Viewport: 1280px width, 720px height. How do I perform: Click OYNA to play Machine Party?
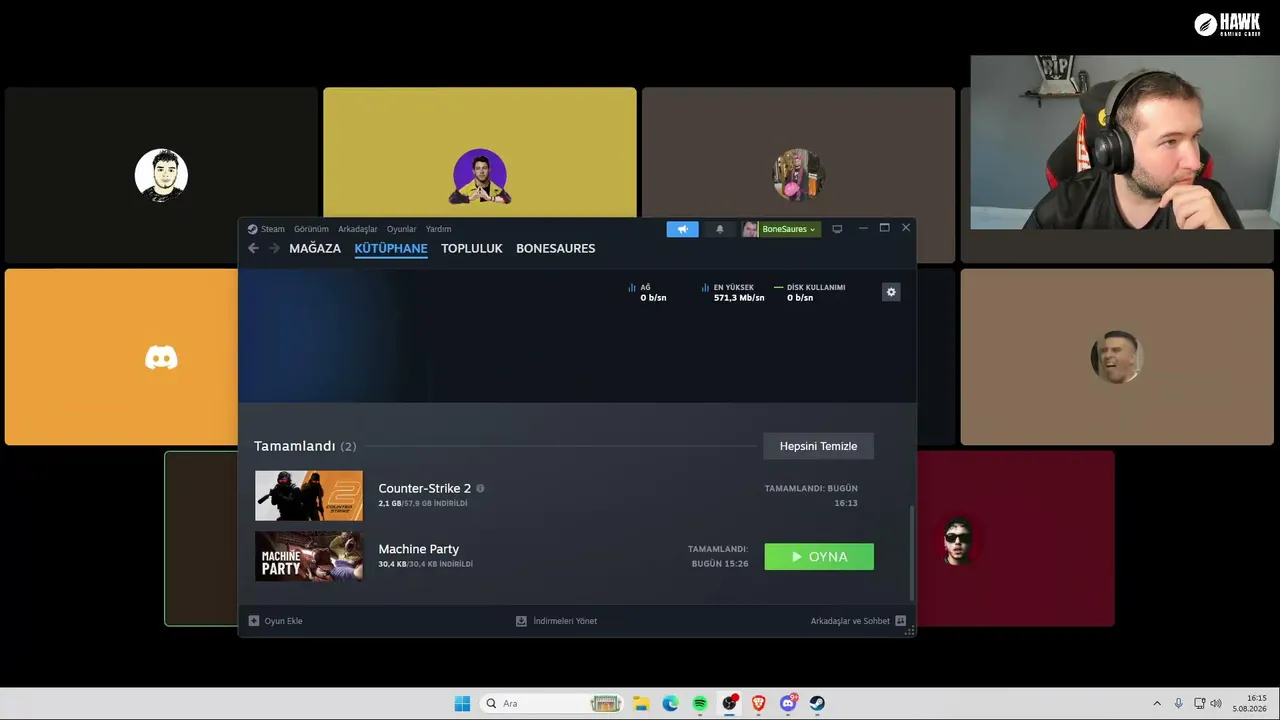point(819,557)
